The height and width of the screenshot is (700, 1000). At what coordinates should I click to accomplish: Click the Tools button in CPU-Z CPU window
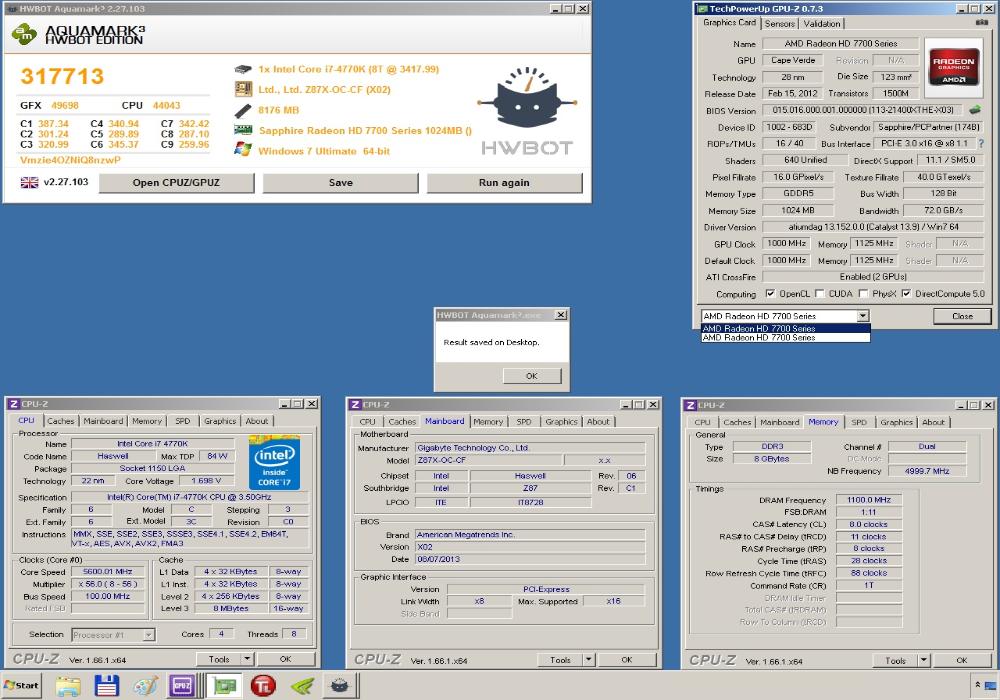(219, 659)
